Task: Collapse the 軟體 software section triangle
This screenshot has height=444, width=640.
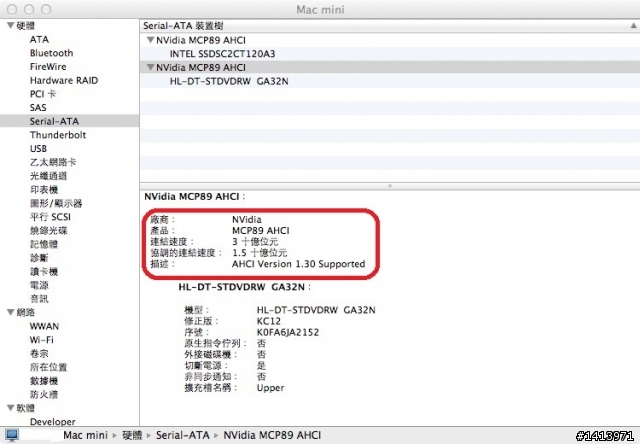Action: coord(11,408)
